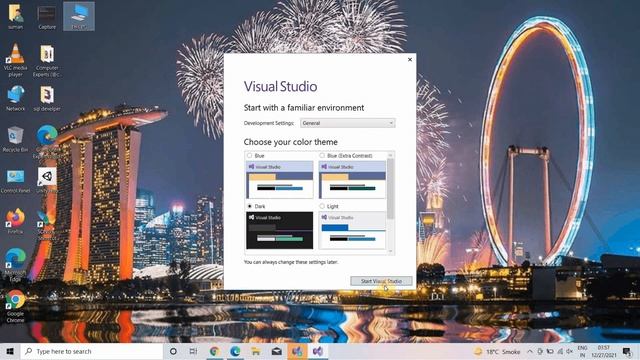This screenshot has width=640, height=360.
Task: Open Task View in taskbar
Action: tap(193, 351)
